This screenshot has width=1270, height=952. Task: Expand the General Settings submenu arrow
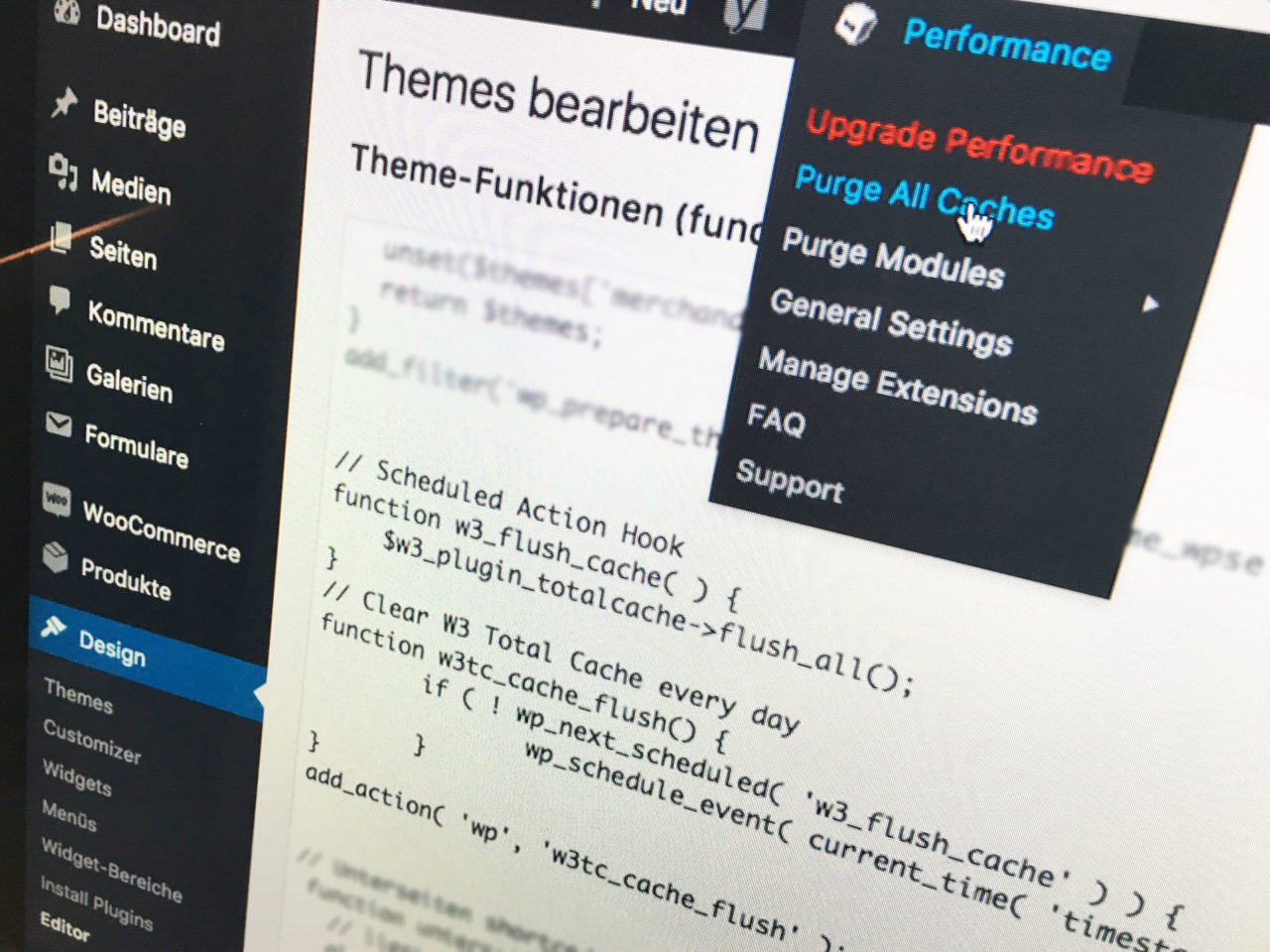1150,303
